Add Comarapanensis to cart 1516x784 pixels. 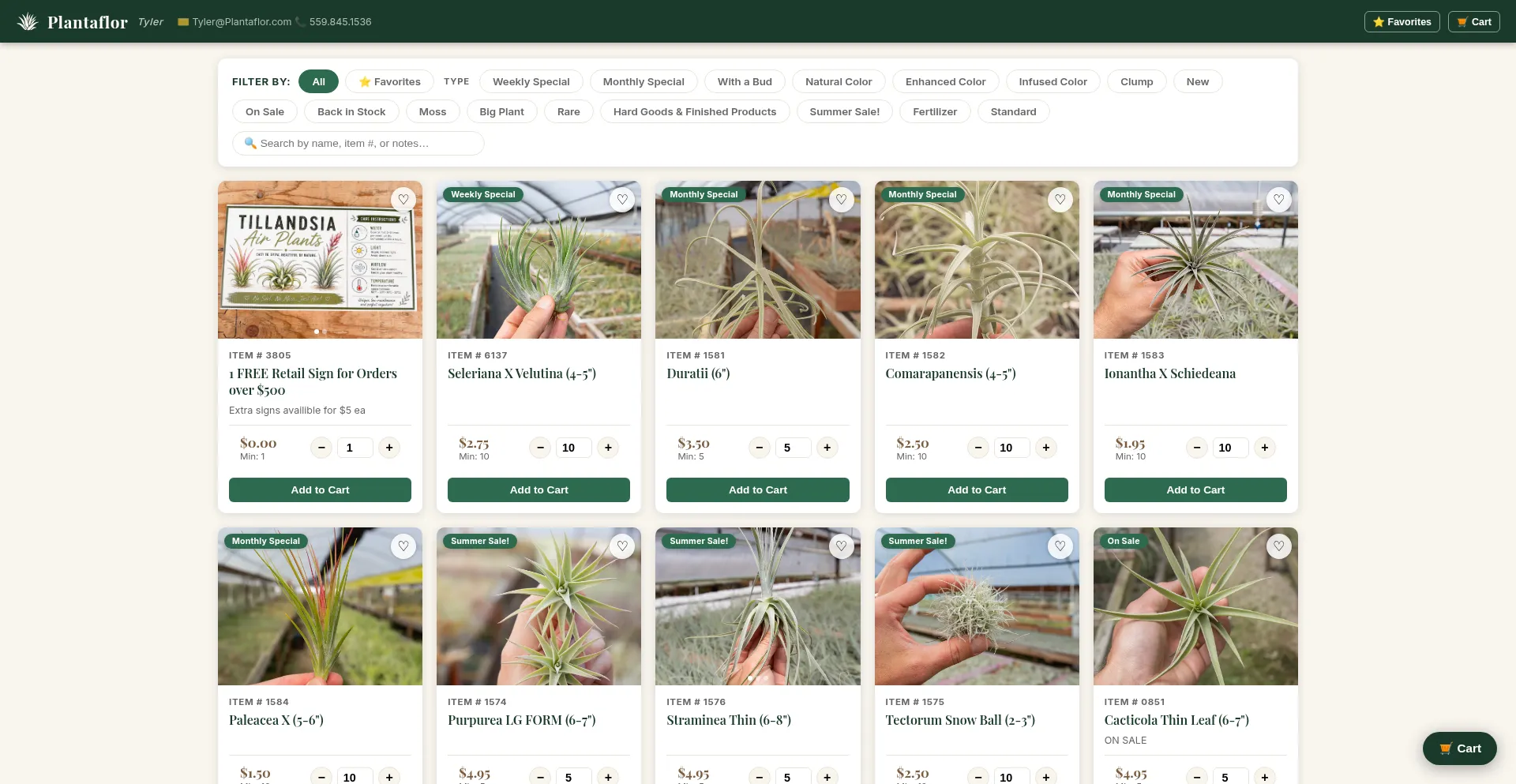coord(977,490)
